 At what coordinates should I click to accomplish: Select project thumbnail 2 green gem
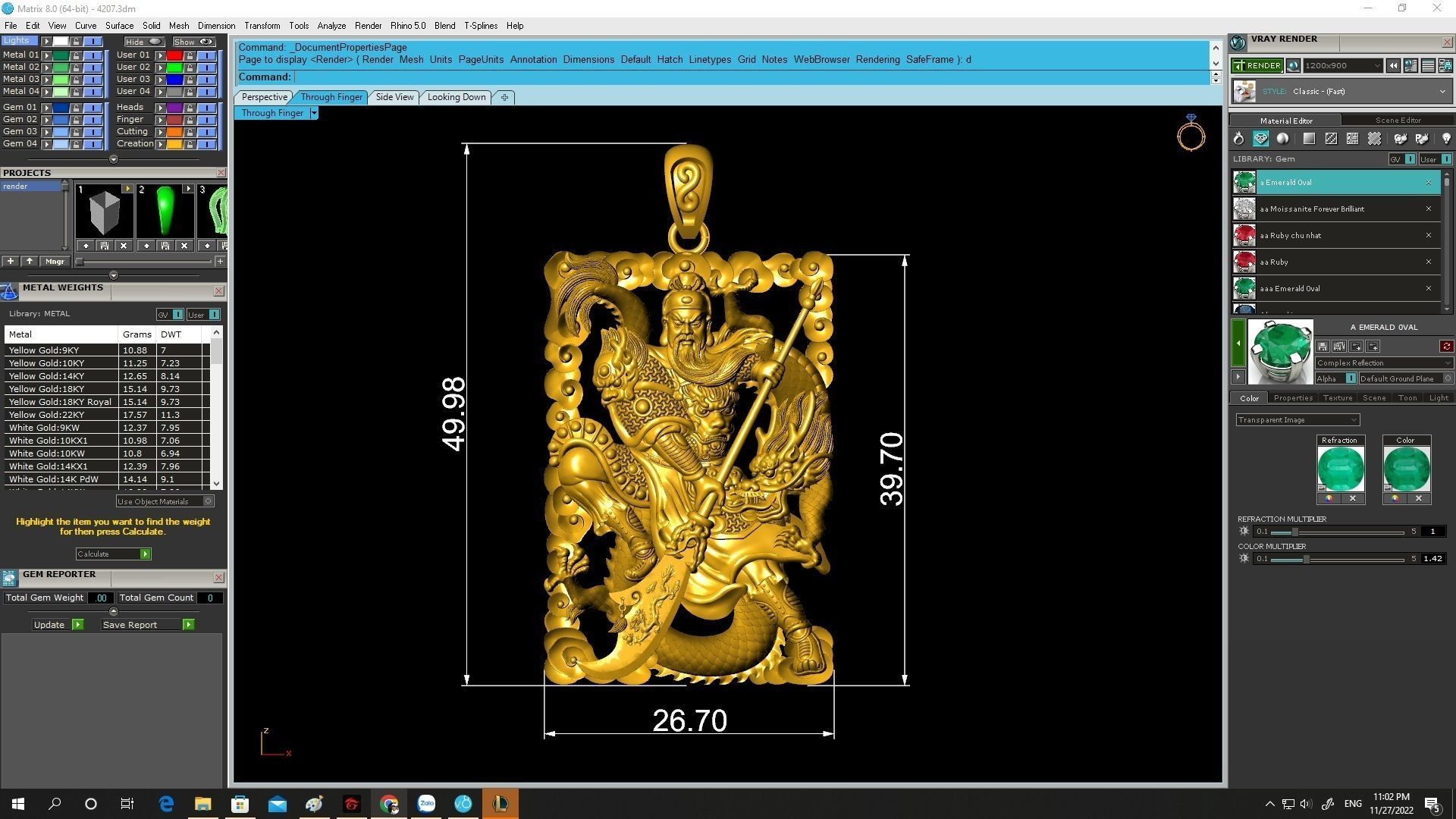click(x=165, y=212)
